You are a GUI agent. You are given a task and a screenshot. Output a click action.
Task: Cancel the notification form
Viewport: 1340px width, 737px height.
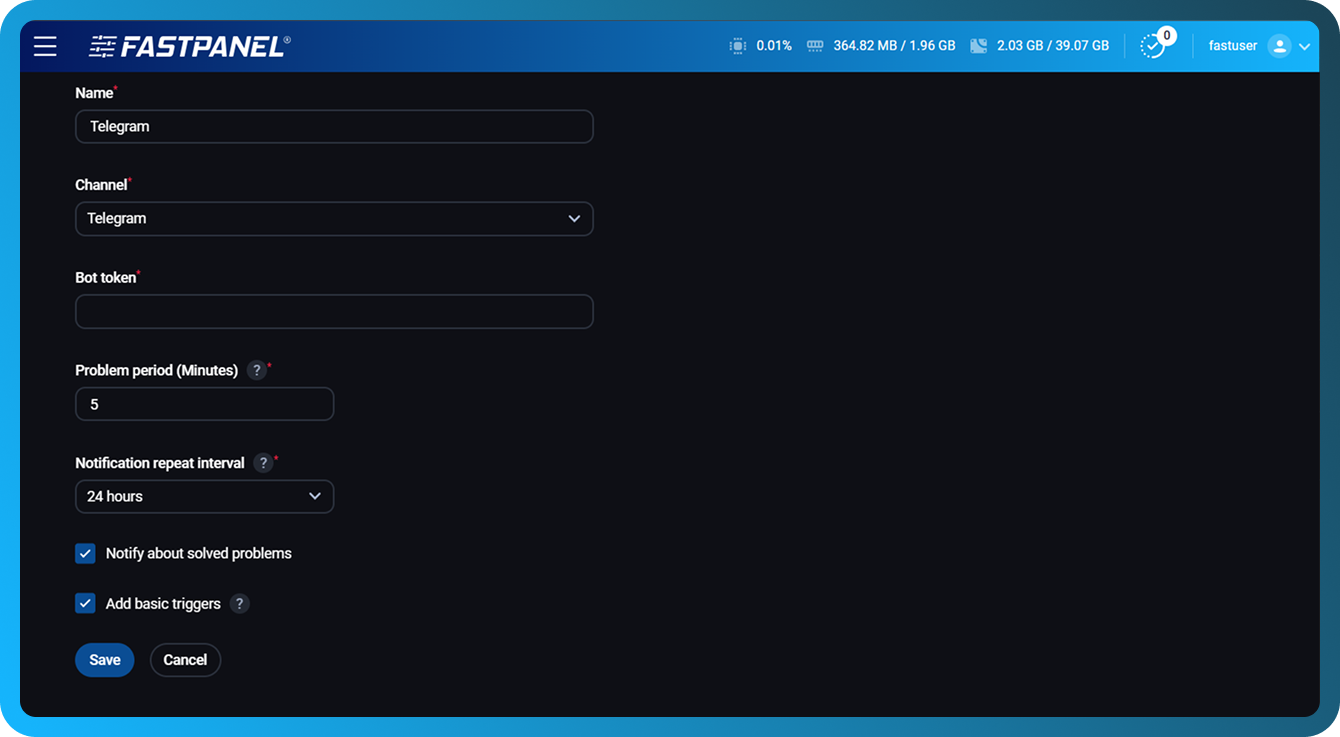point(185,660)
